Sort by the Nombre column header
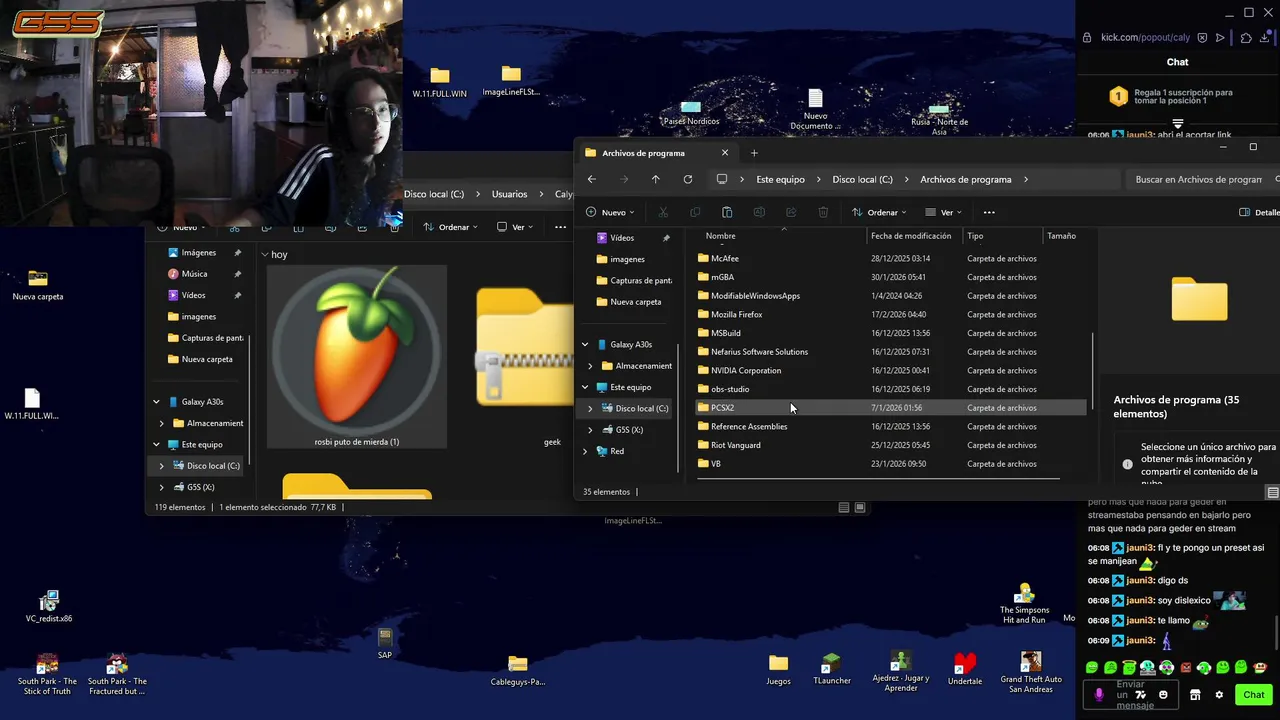The image size is (1280, 720). click(x=720, y=236)
